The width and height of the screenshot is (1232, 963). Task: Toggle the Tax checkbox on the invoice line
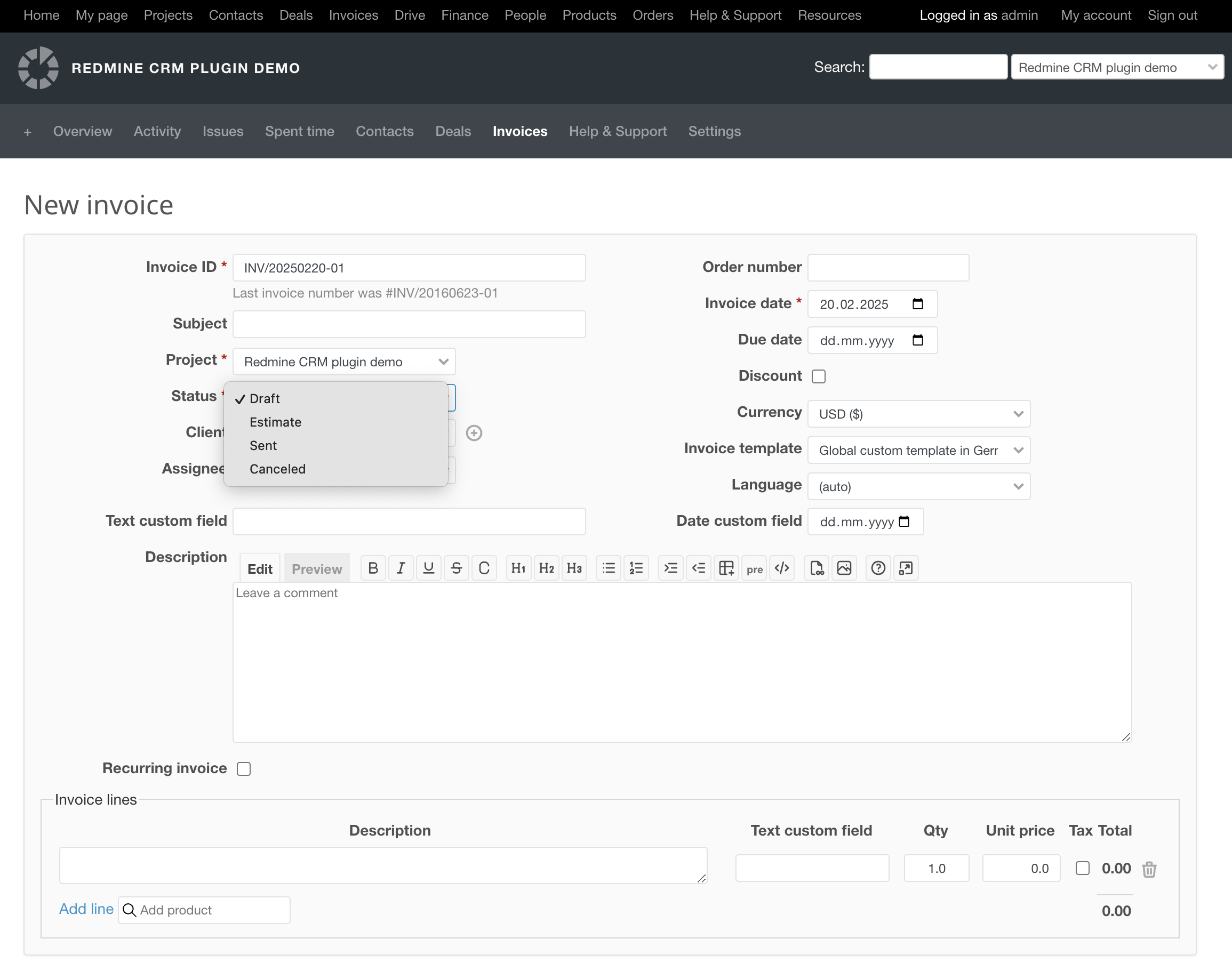tap(1082, 868)
